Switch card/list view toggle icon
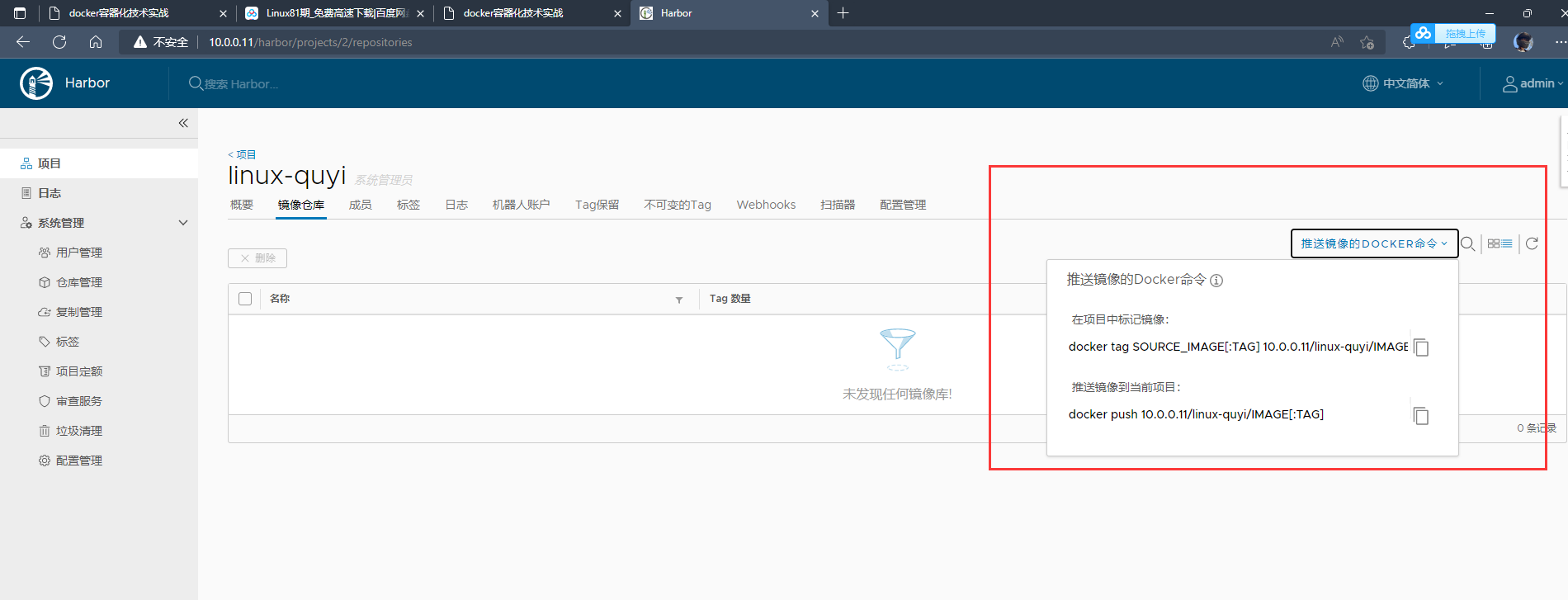 click(x=1500, y=243)
